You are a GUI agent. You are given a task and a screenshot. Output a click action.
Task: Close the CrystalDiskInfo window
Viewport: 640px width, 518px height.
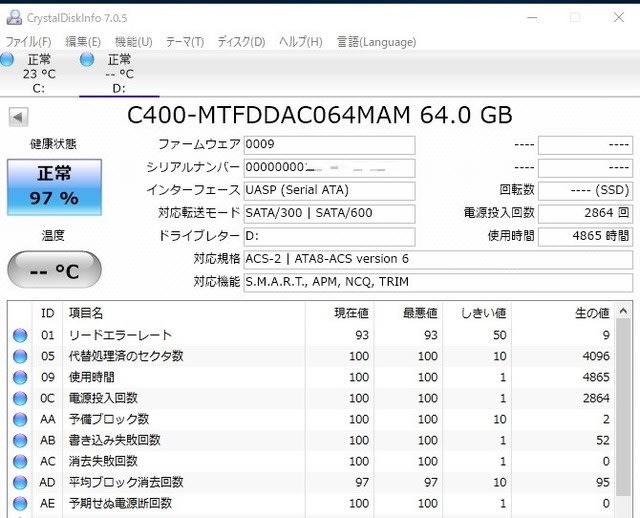pyautogui.click(x=619, y=18)
